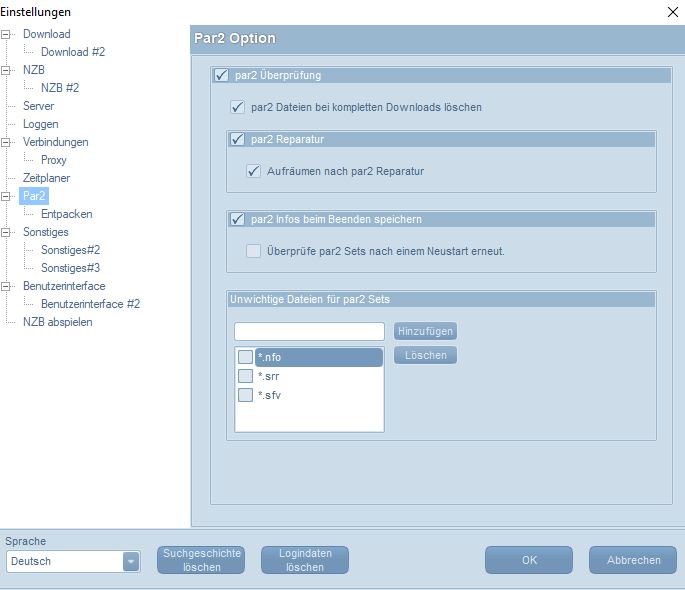Click the Hinzufügen button
This screenshot has height=590, width=685.
click(425, 331)
